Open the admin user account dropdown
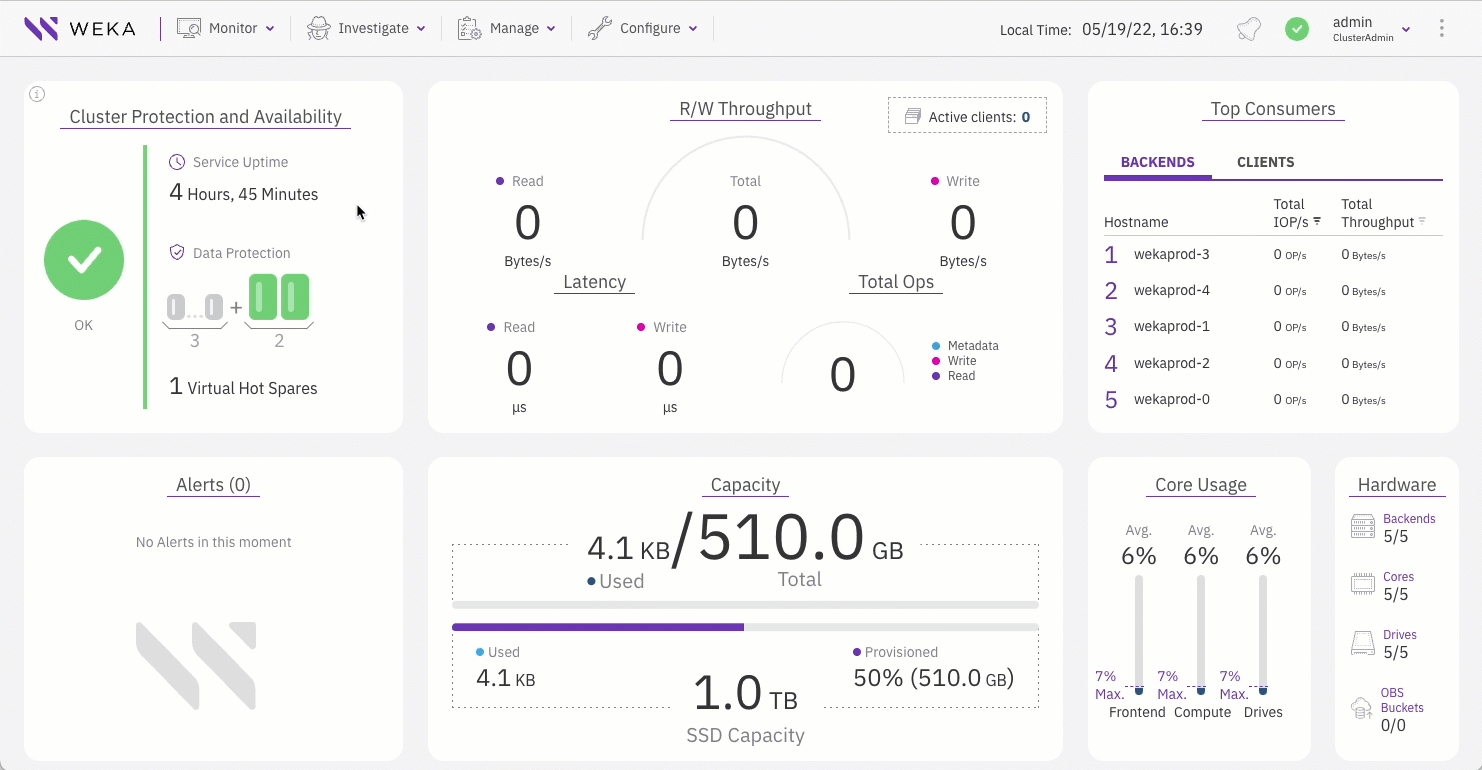Viewport: 1482px width, 770px height. [x=1370, y=29]
